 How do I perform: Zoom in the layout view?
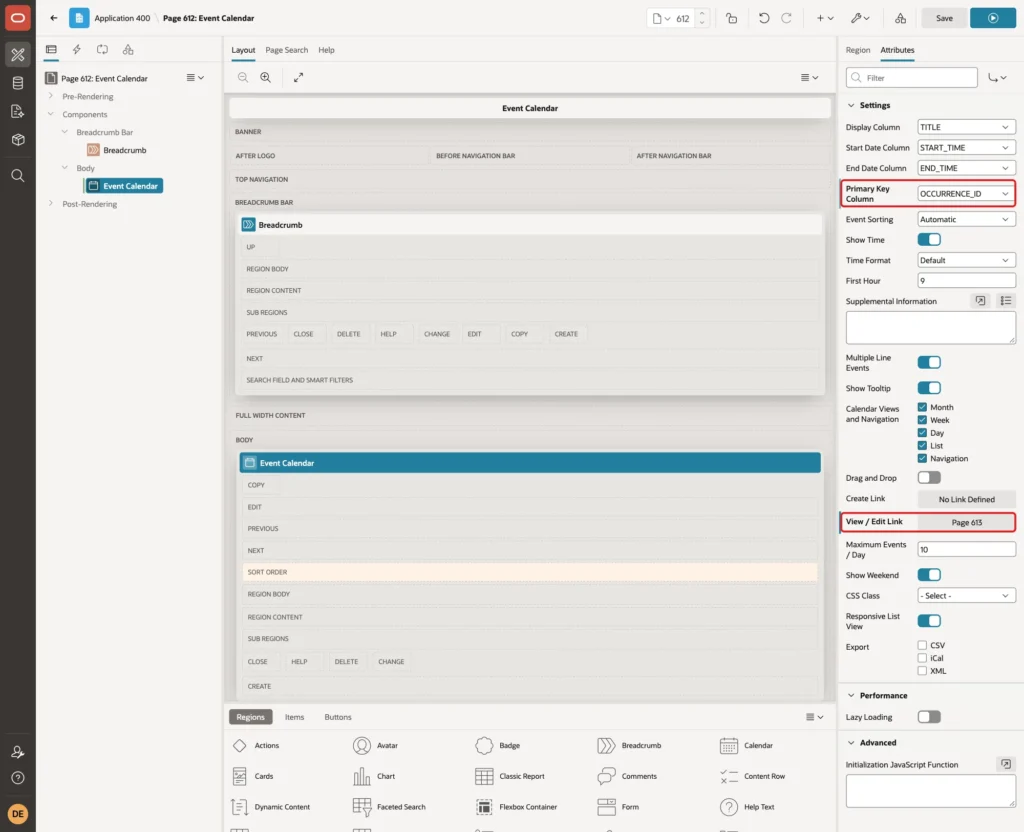tap(266, 77)
